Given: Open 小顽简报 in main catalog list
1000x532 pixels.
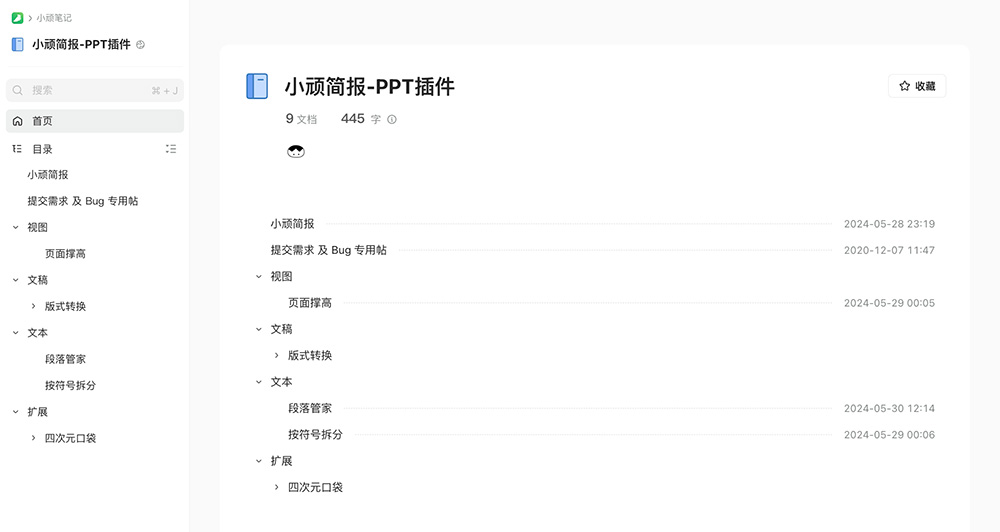Looking at the screenshot, I should (292, 224).
